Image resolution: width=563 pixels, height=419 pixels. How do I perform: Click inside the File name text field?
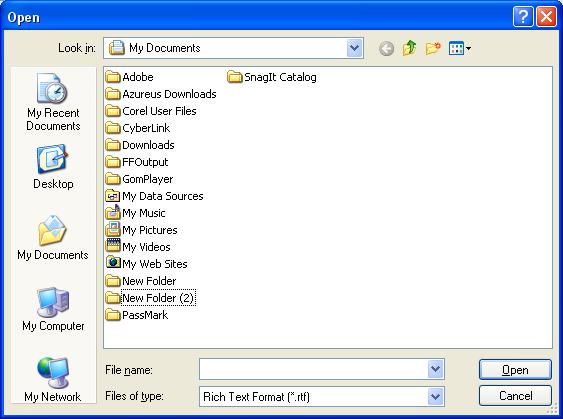[x=313, y=369]
